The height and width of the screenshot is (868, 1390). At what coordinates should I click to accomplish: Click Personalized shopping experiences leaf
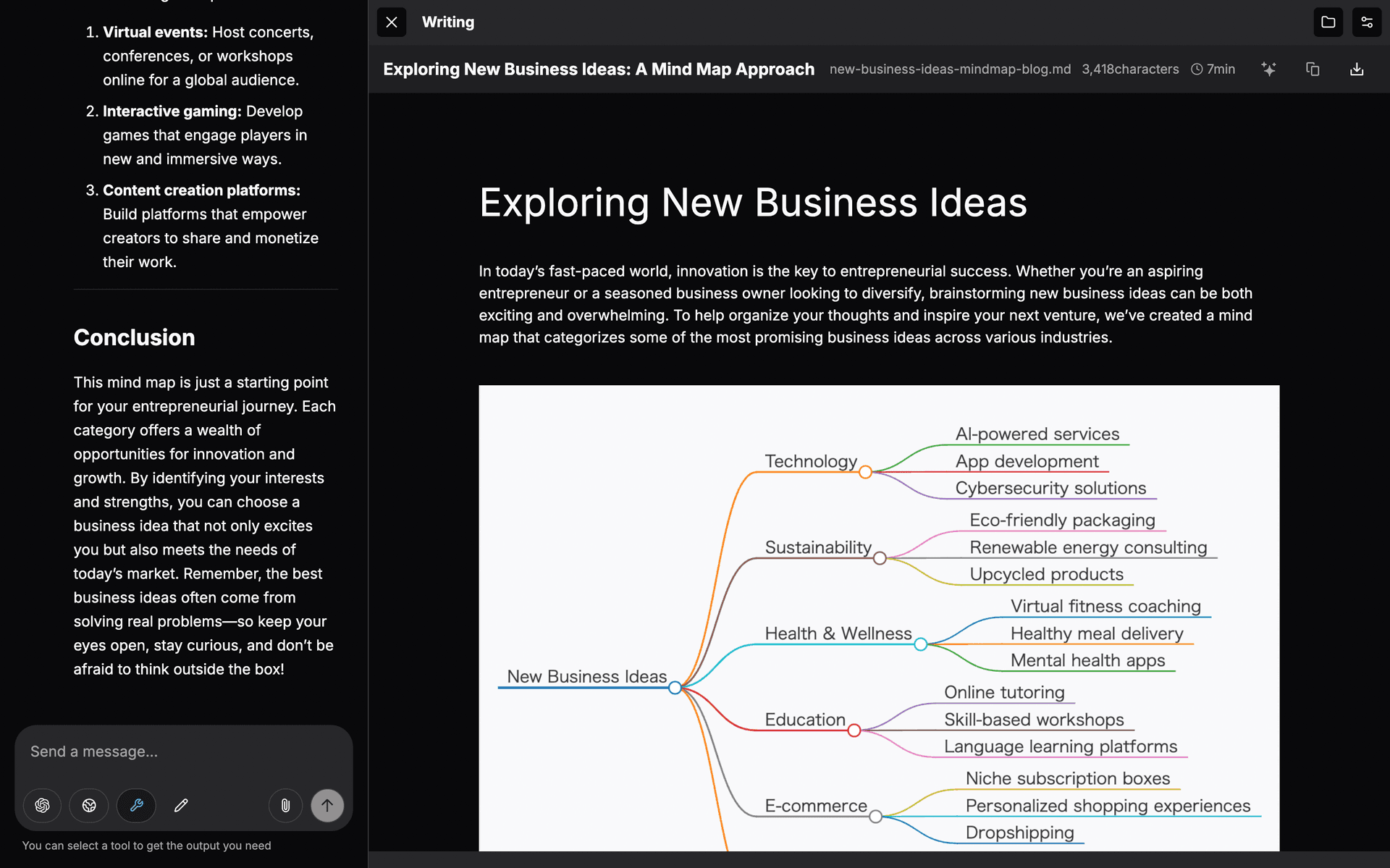[1108, 806]
